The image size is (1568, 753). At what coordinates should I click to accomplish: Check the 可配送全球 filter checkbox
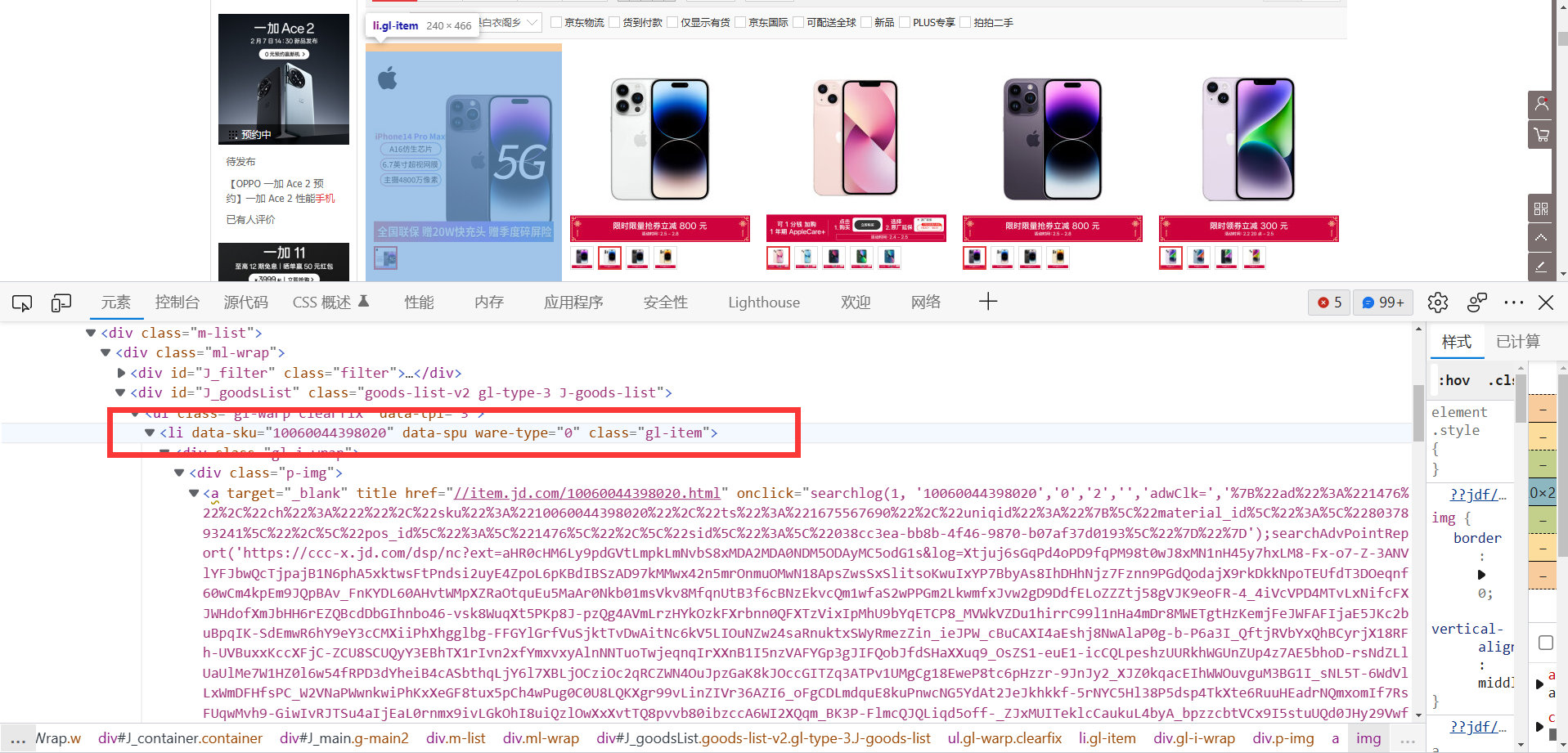tap(798, 22)
